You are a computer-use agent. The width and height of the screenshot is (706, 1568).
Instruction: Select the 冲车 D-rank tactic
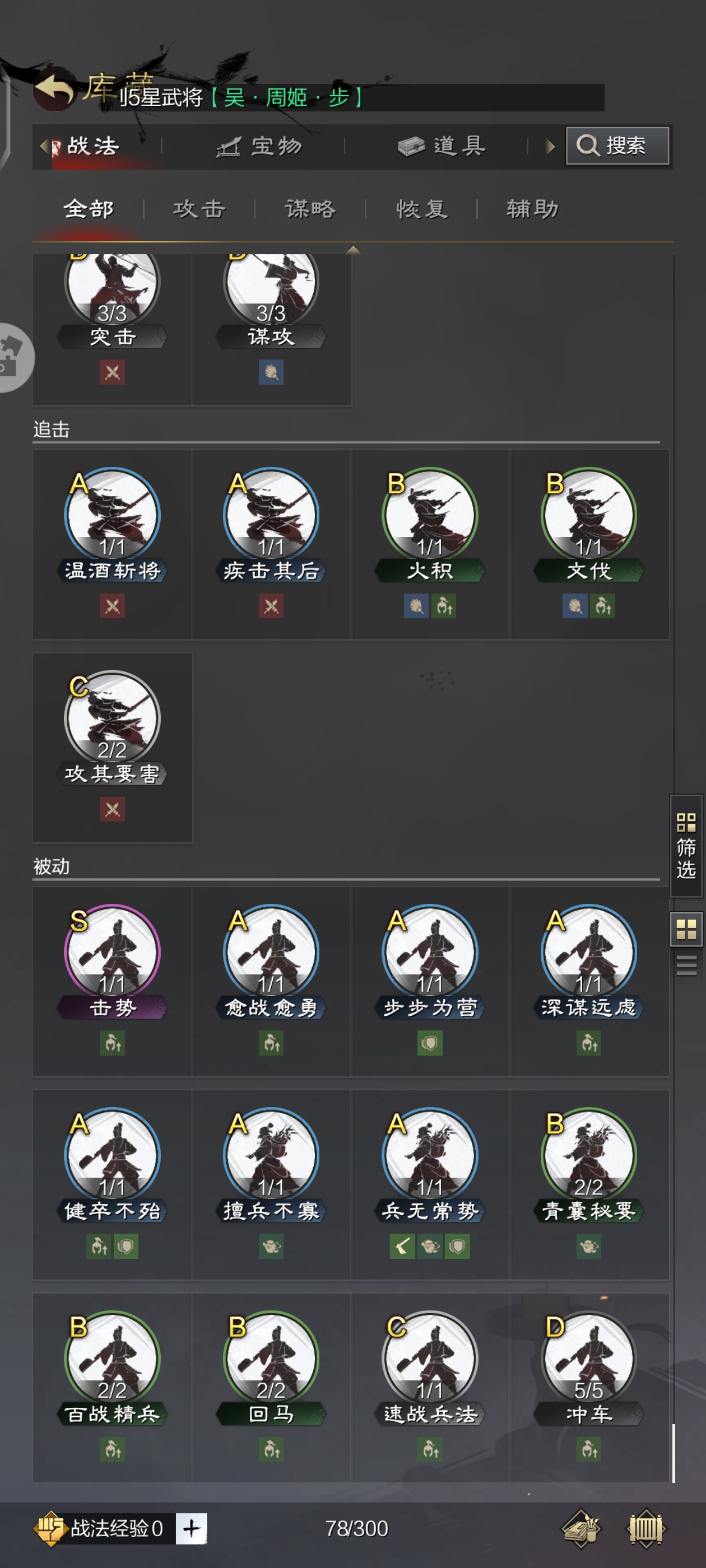(x=589, y=1359)
